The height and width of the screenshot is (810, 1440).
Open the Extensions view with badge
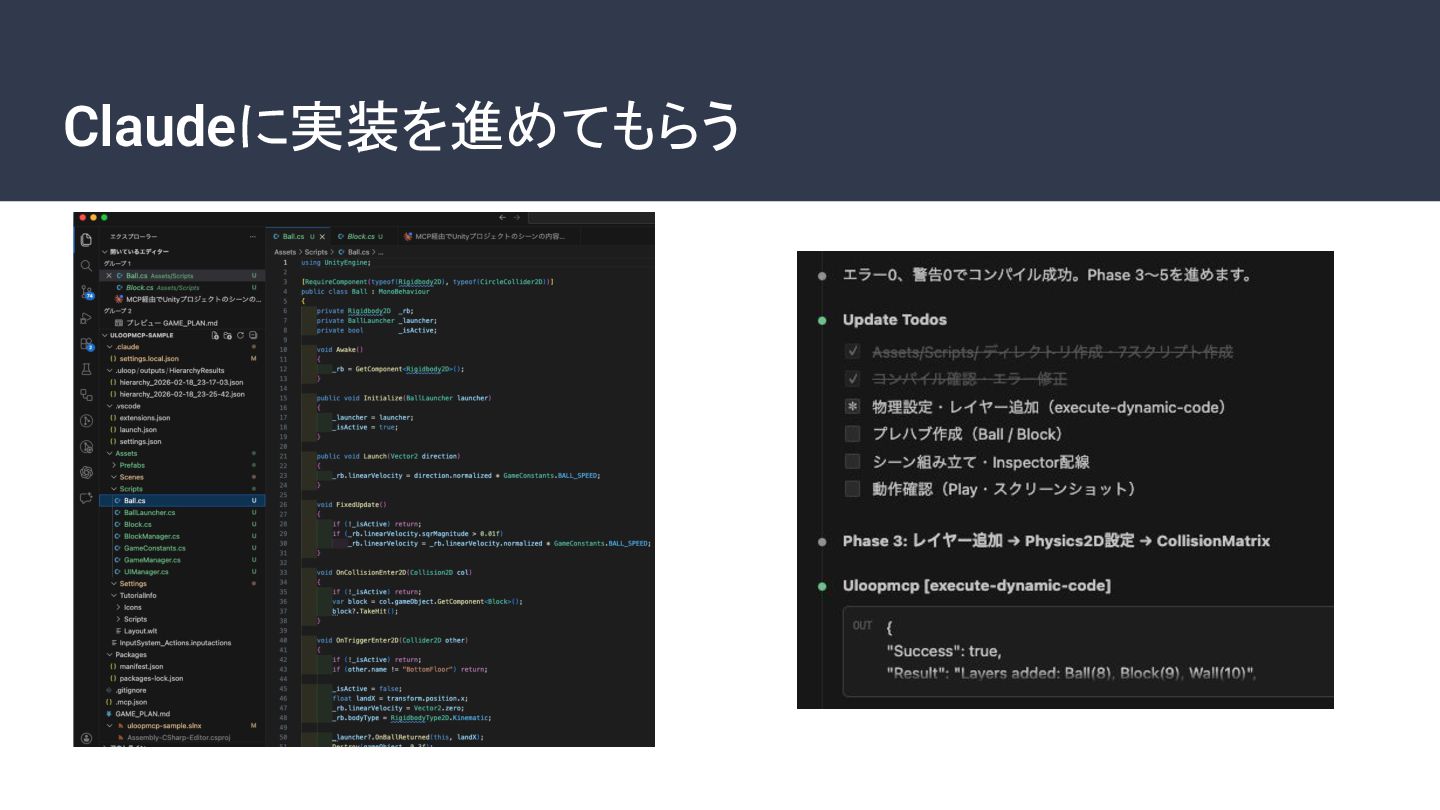(x=86, y=343)
